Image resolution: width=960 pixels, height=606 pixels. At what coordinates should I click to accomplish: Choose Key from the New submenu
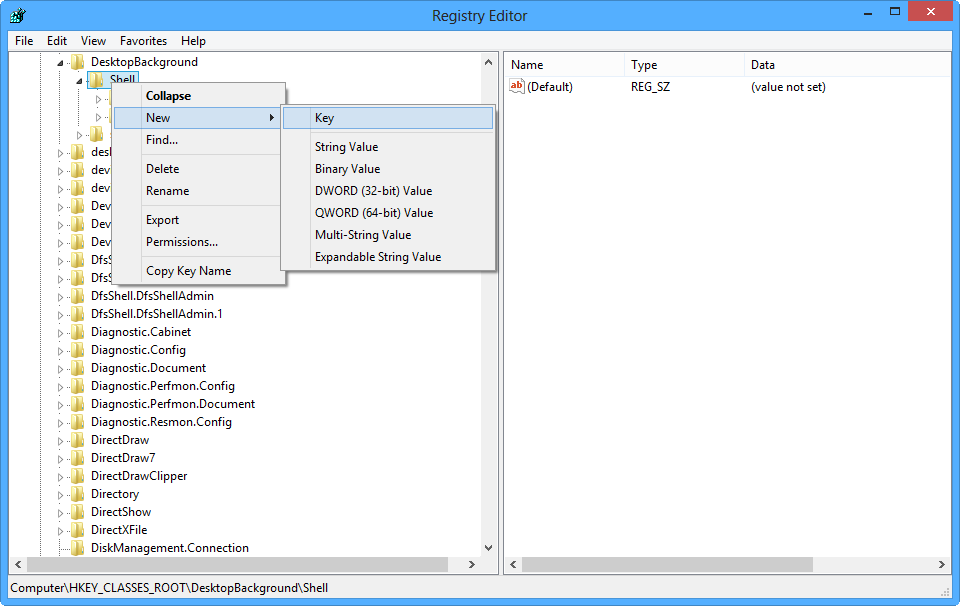click(x=388, y=118)
